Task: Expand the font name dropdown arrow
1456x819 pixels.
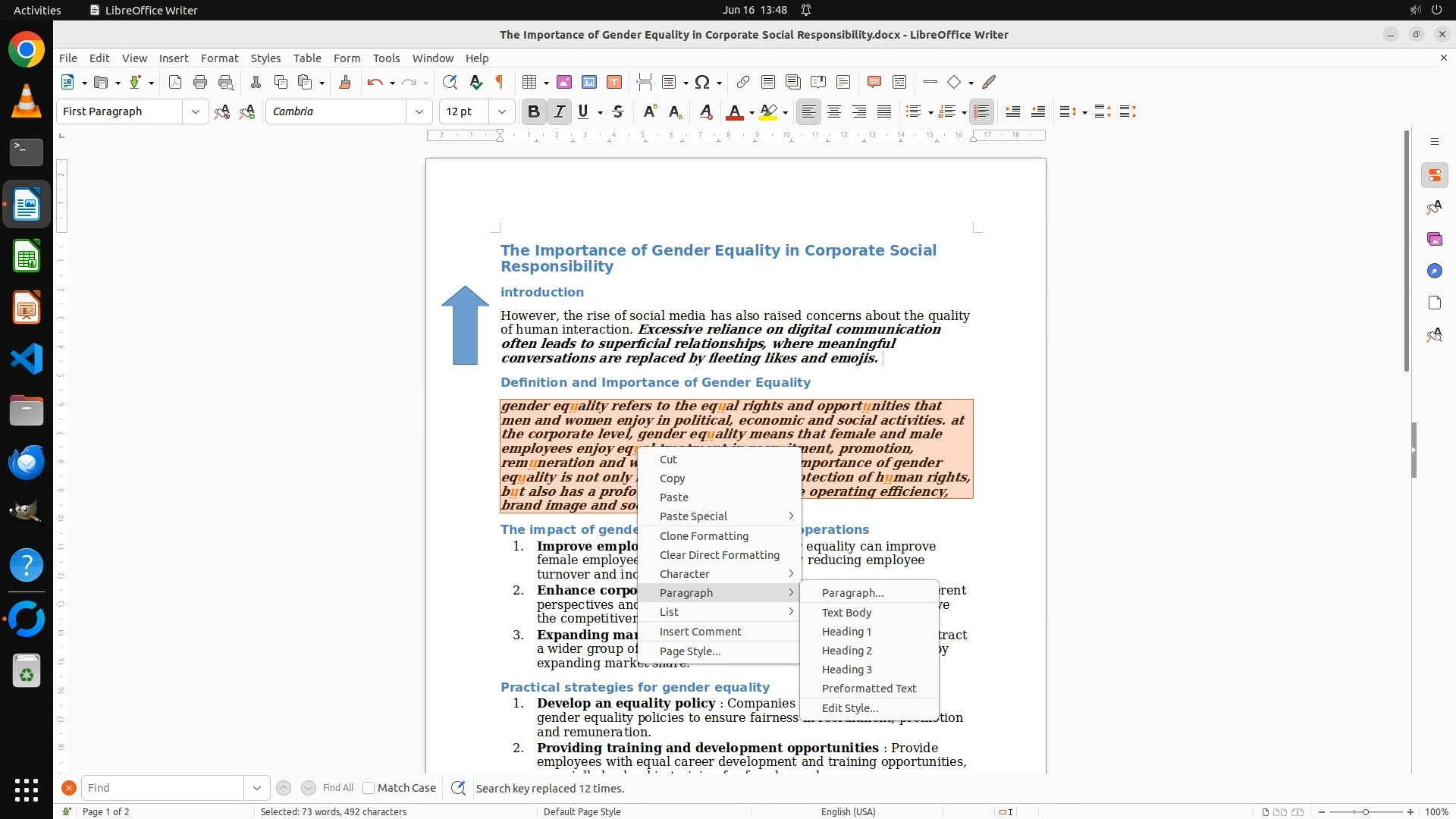Action: point(419,112)
